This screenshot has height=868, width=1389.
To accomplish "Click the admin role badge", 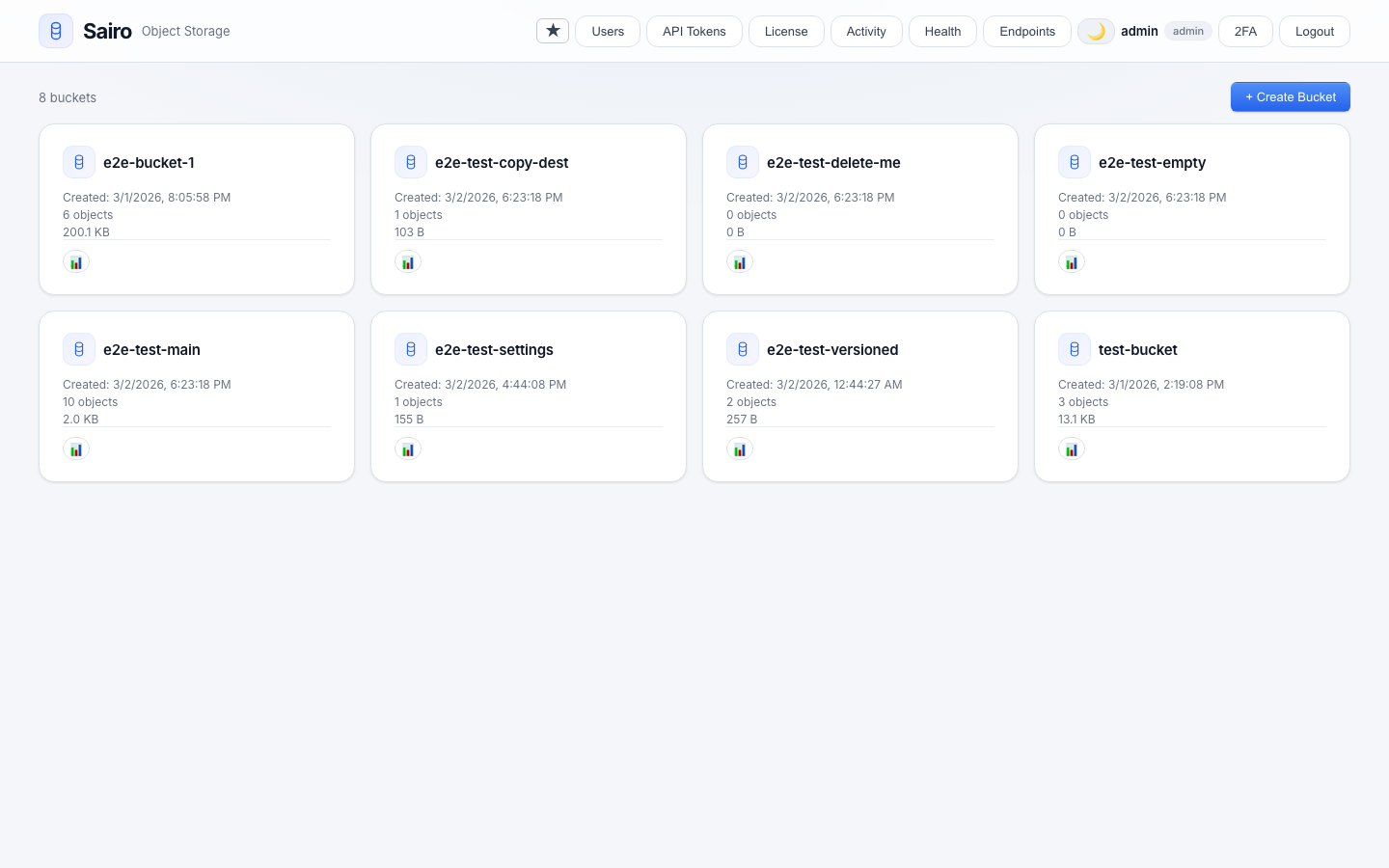I will coord(1188,31).
